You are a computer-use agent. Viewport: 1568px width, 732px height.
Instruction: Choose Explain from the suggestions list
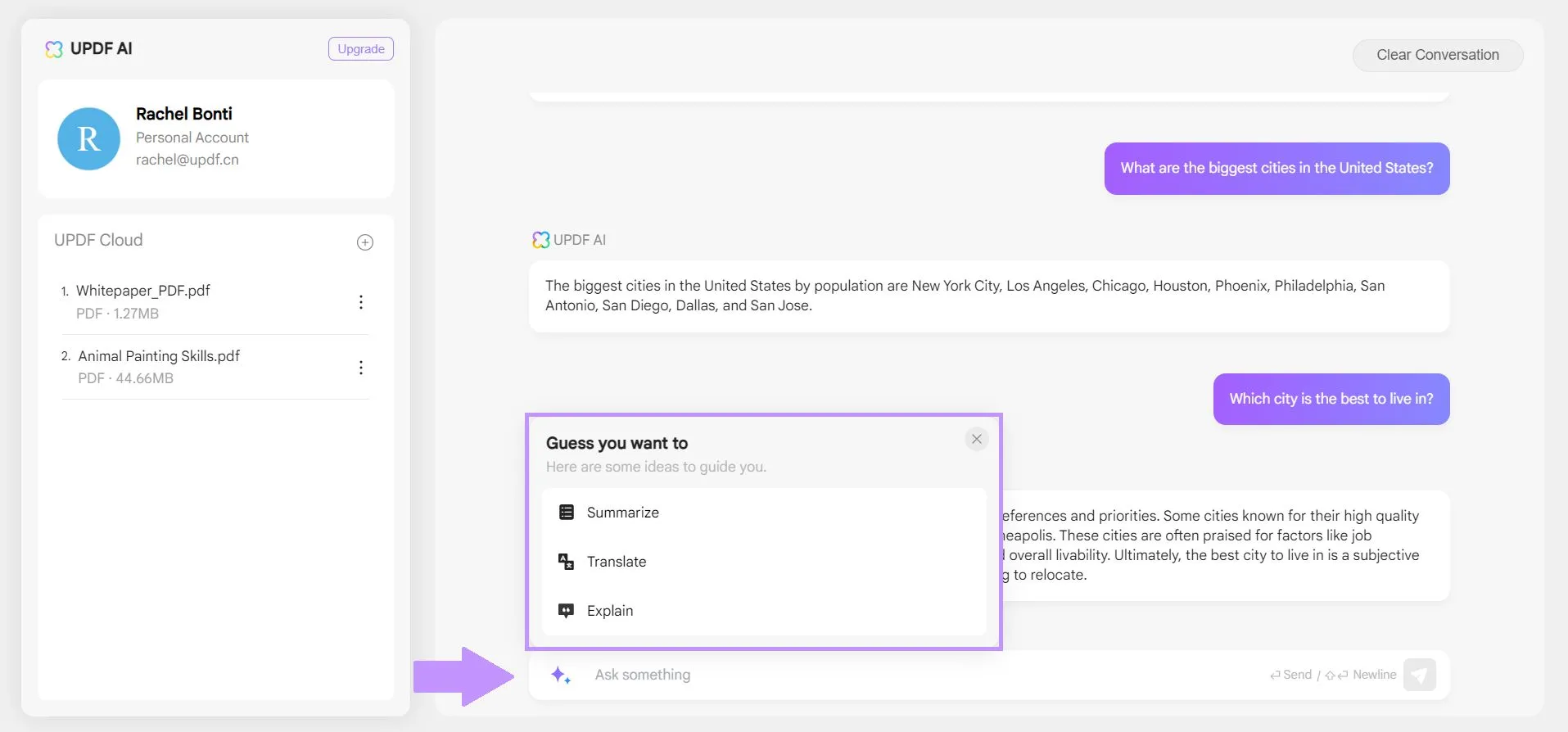coord(610,611)
